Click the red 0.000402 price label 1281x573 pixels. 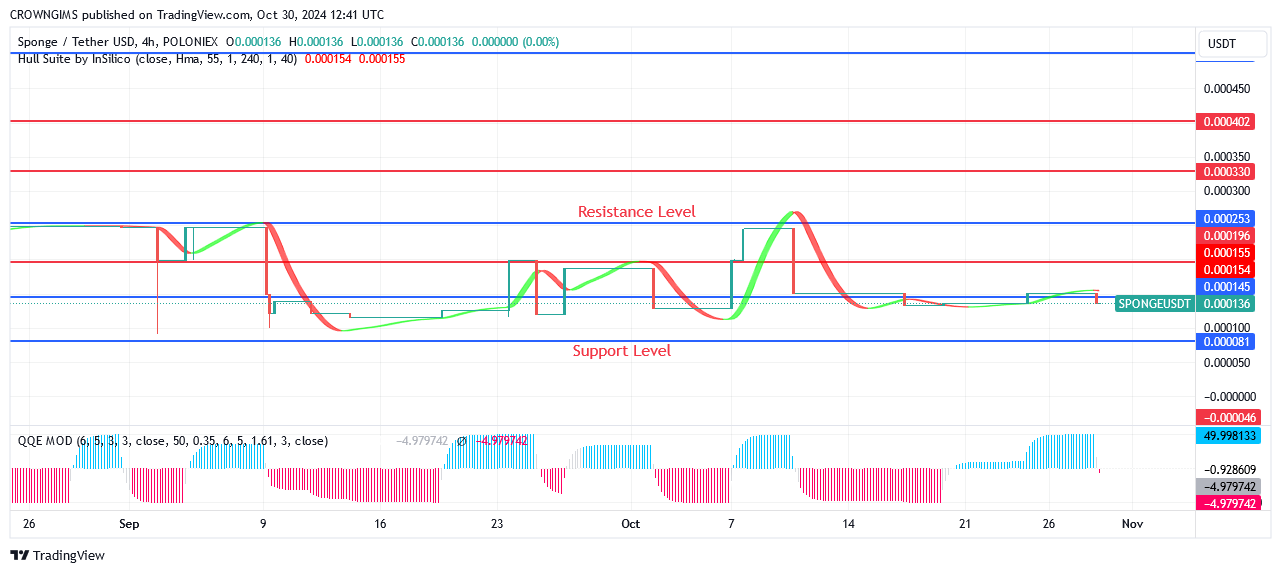[x=1226, y=121]
